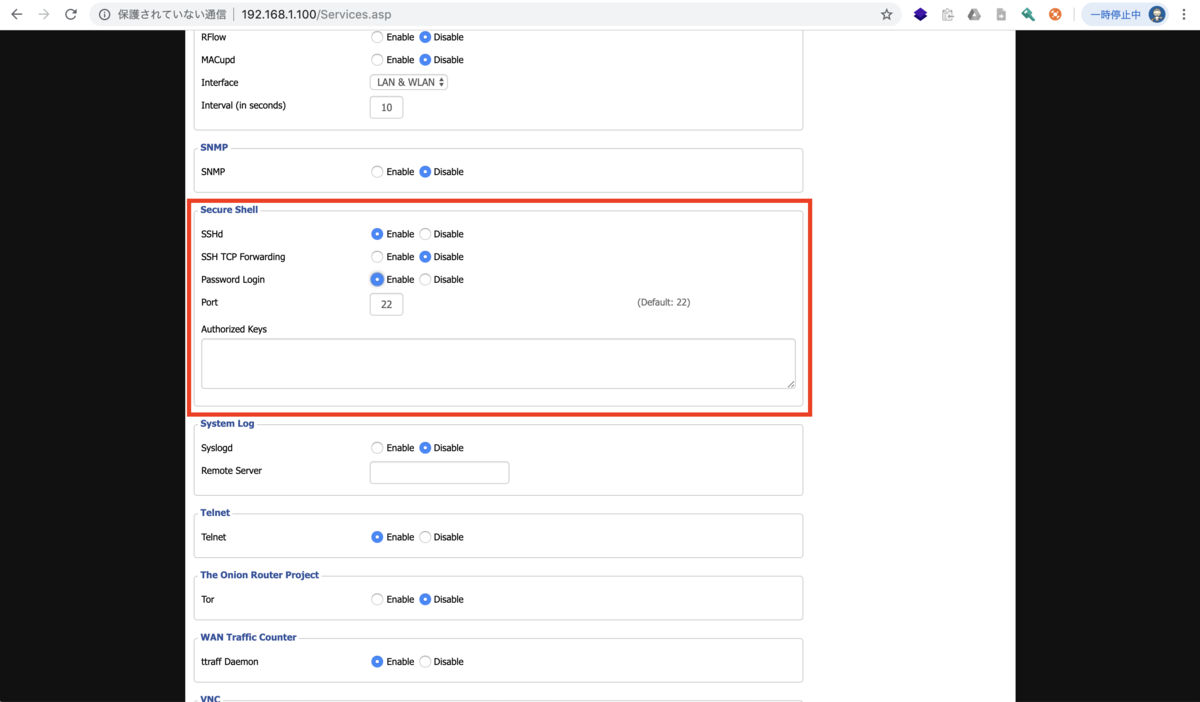This screenshot has height=702, width=1200.
Task: Go back with the browser back arrow
Action: click(17, 15)
